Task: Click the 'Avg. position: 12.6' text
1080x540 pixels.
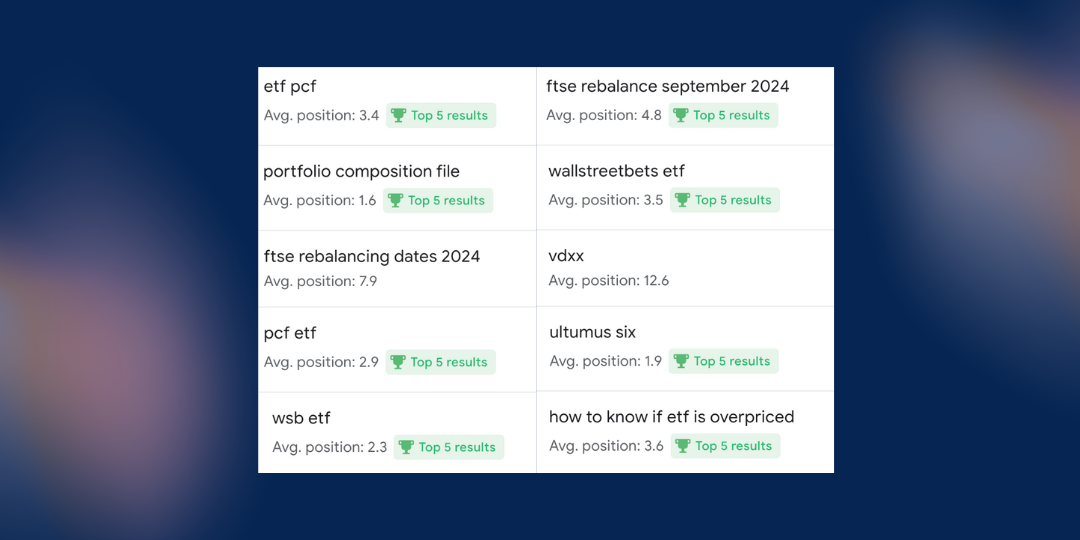Action: (x=608, y=281)
